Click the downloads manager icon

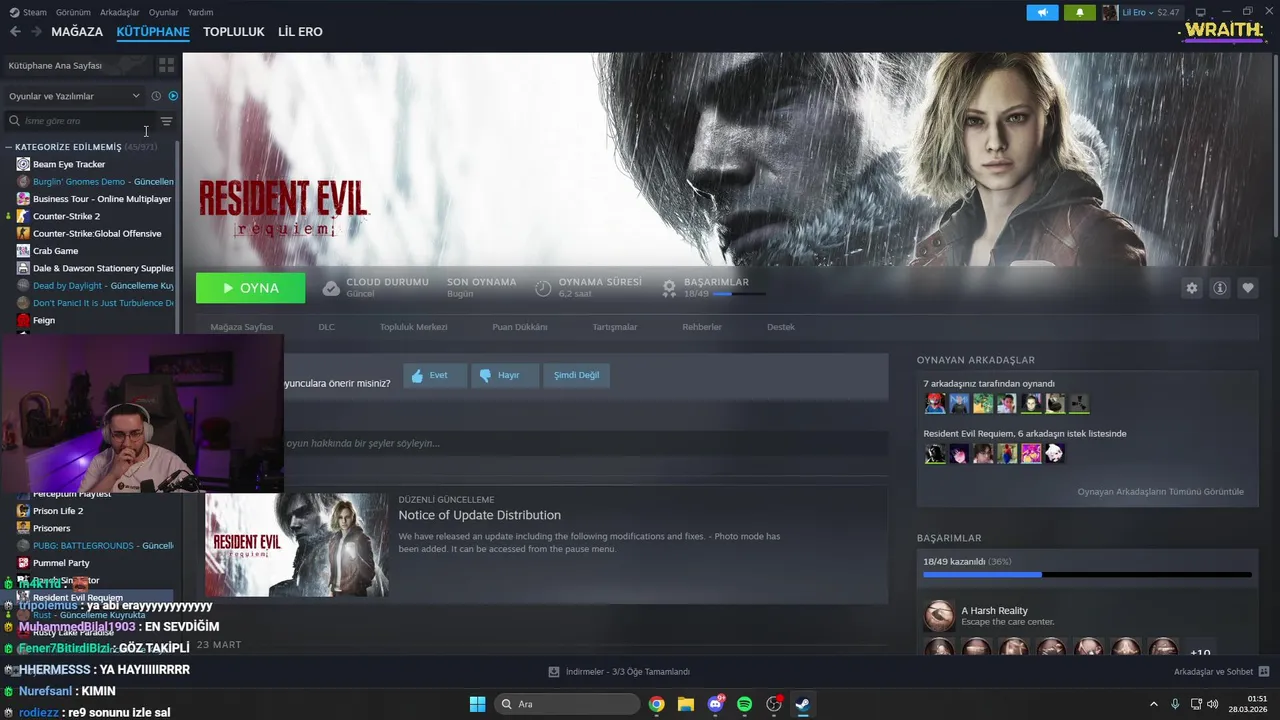[x=554, y=672]
